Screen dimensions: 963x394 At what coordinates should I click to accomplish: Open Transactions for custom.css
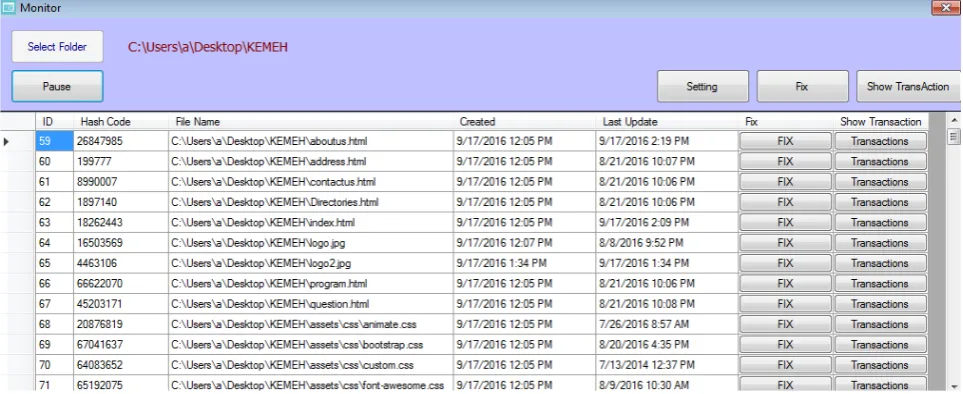point(880,365)
